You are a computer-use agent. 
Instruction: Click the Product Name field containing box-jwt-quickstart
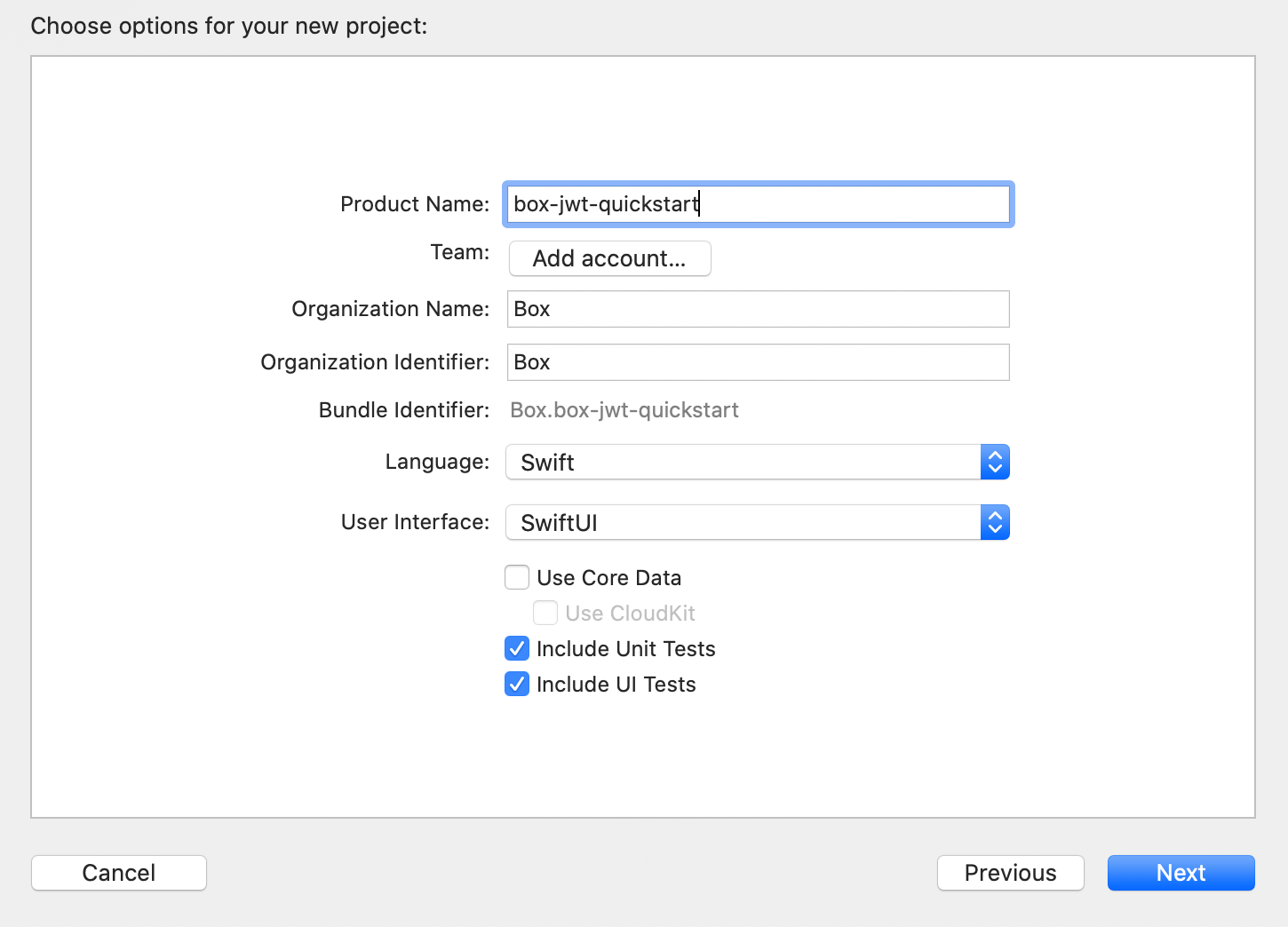pos(758,204)
